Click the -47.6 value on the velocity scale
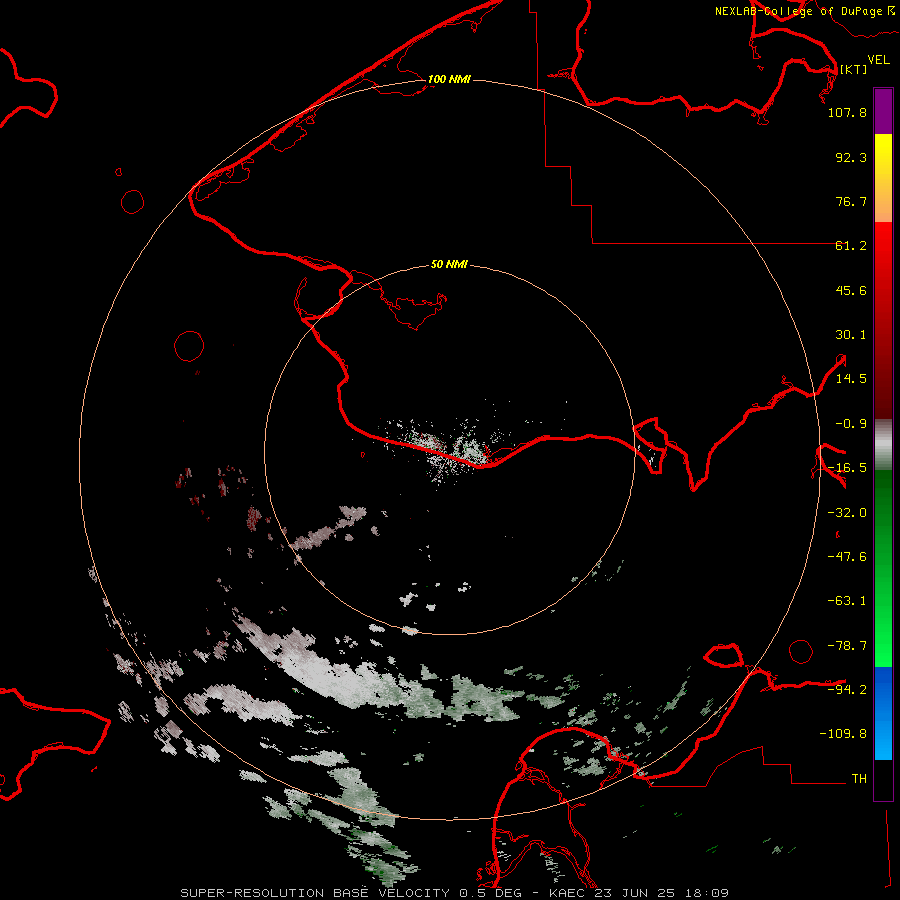900x900 pixels. coord(847,557)
